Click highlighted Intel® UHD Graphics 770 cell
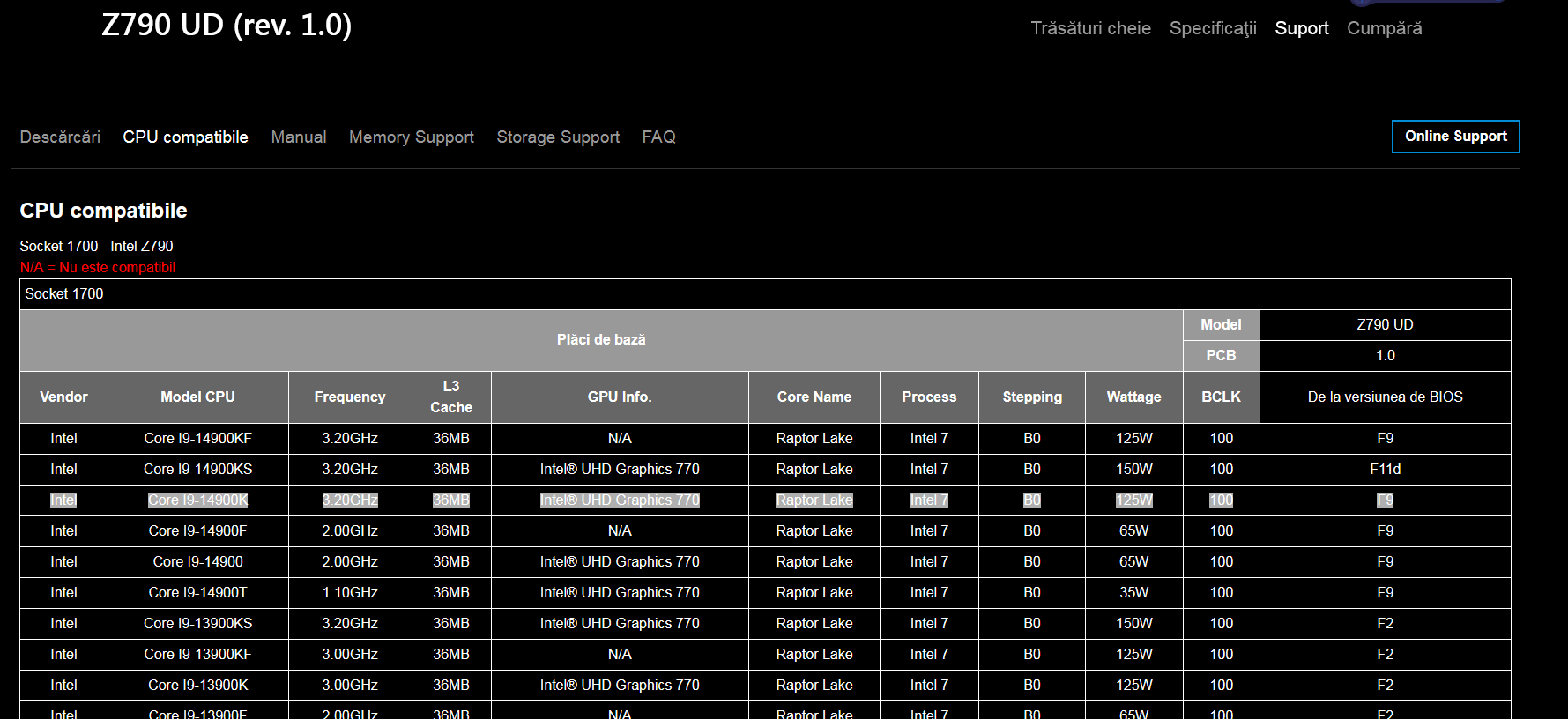The width and height of the screenshot is (1568, 719). (620, 500)
